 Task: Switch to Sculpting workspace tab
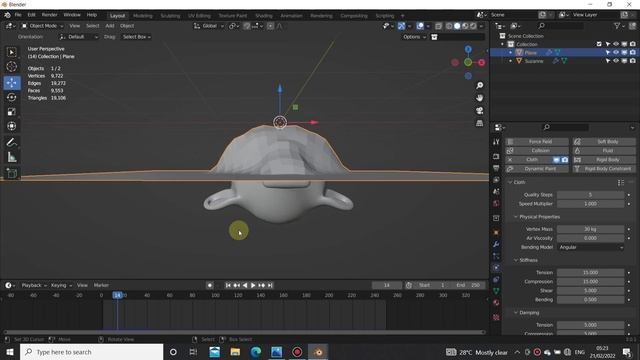tap(170, 16)
